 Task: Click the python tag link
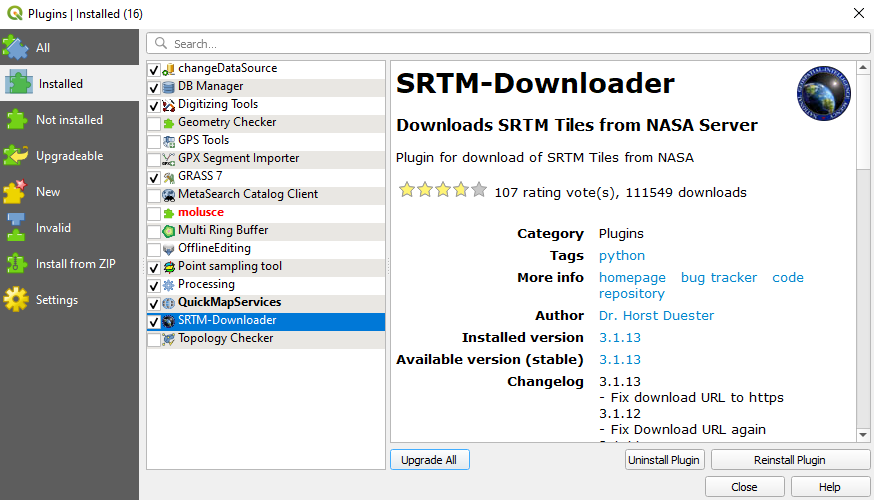[621, 256]
